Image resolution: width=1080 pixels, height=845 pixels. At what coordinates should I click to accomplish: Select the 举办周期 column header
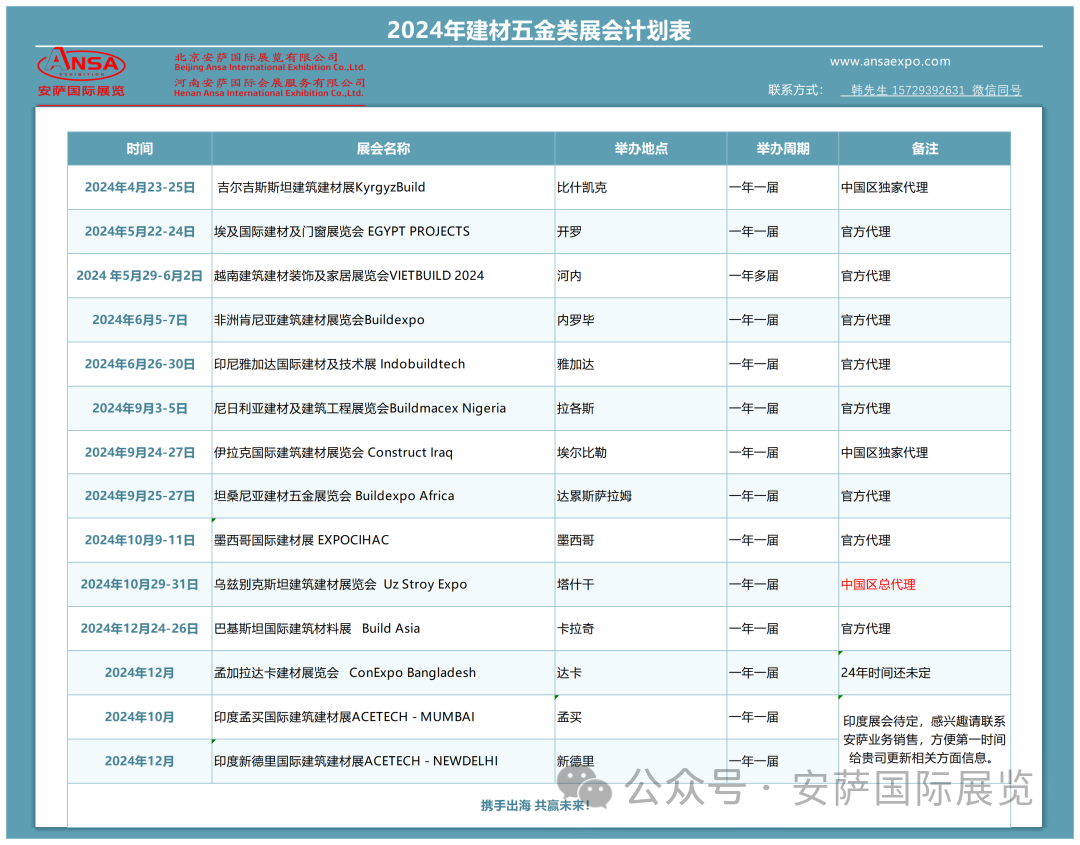point(782,149)
